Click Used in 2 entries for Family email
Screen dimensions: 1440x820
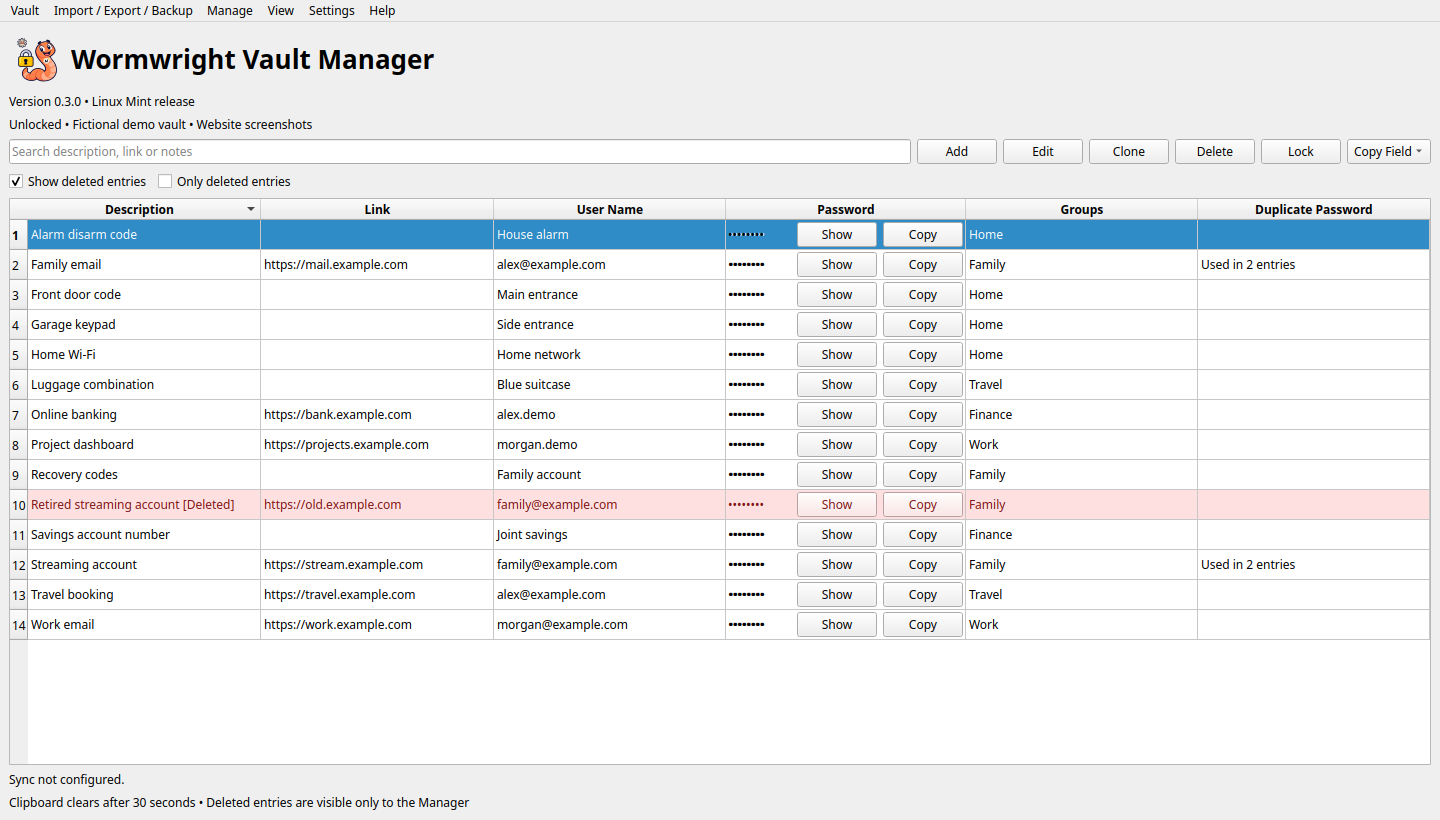pyautogui.click(x=1313, y=265)
